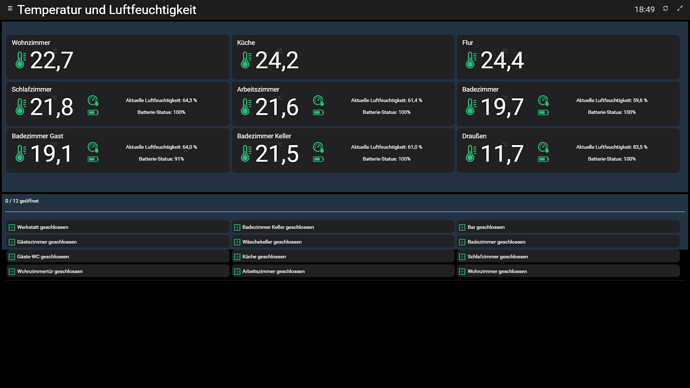Click the Schlafzimmer geschlossen window entry

pos(568,256)
